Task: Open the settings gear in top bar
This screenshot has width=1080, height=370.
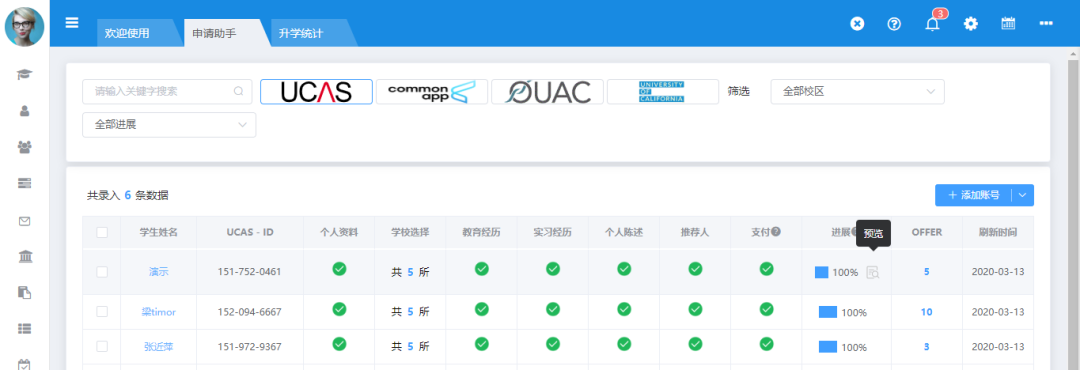Action: pos(970,23)
